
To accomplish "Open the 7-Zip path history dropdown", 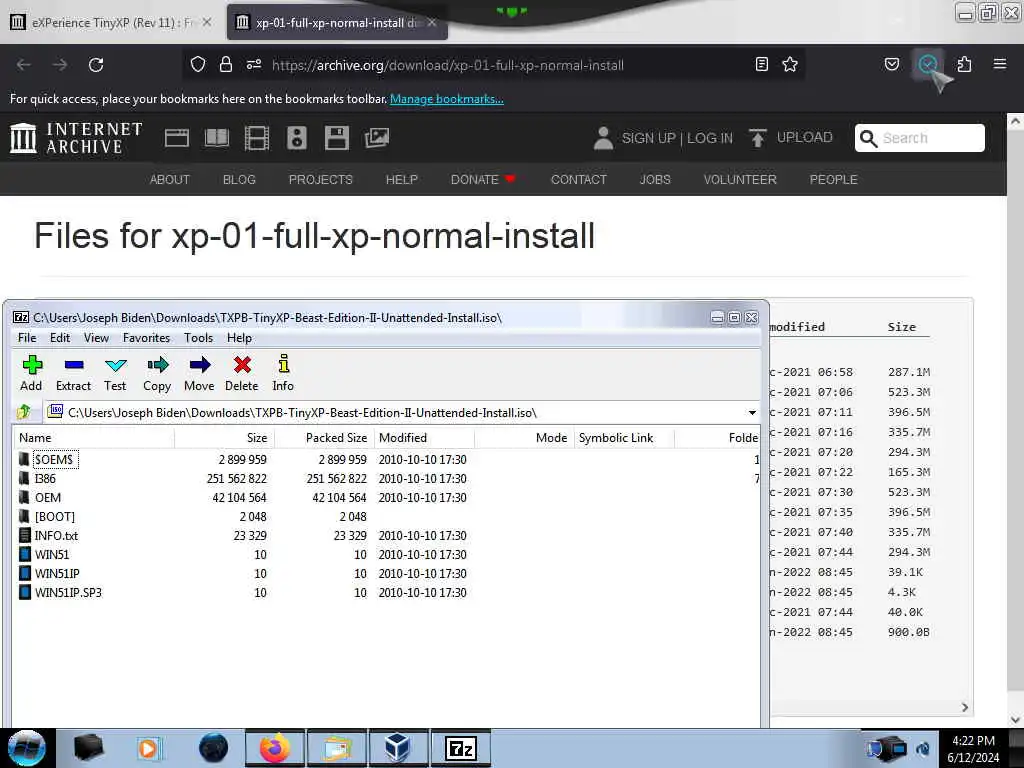I will (752, 413).
